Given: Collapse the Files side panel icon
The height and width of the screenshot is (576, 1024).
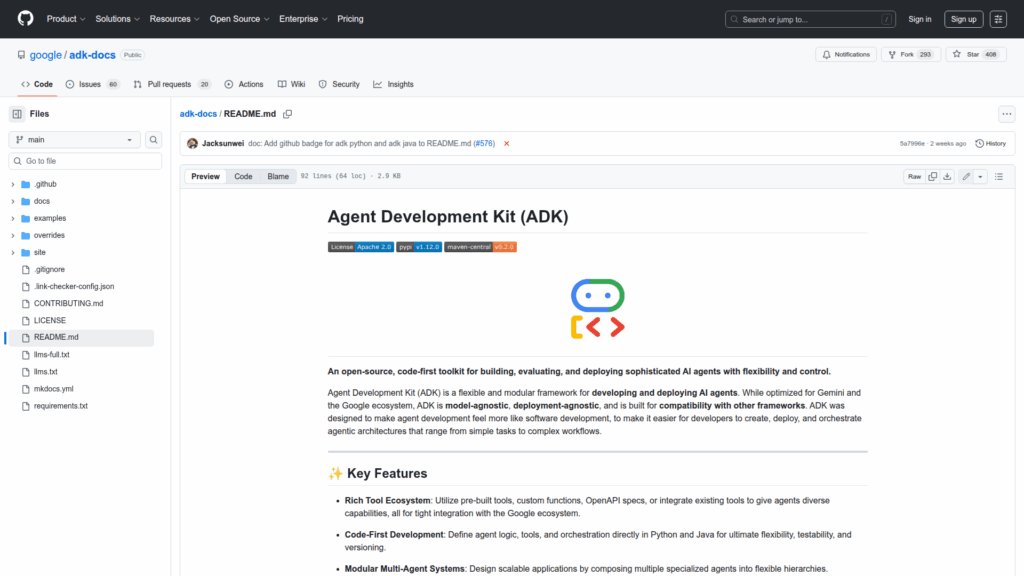Looking at the screenshot, I should click(17, 114).
